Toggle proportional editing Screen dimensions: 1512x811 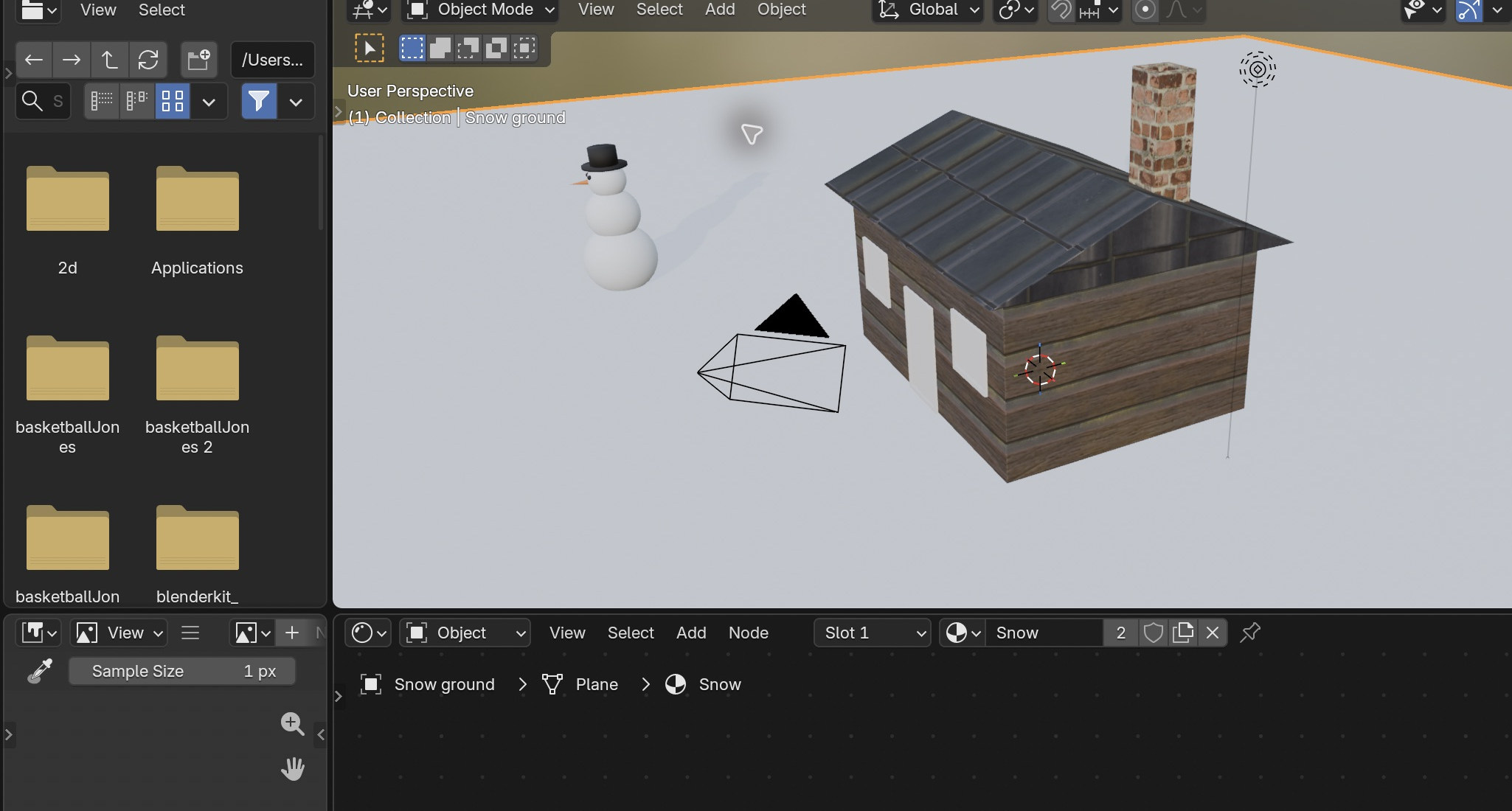click(x=1145, y=10)
